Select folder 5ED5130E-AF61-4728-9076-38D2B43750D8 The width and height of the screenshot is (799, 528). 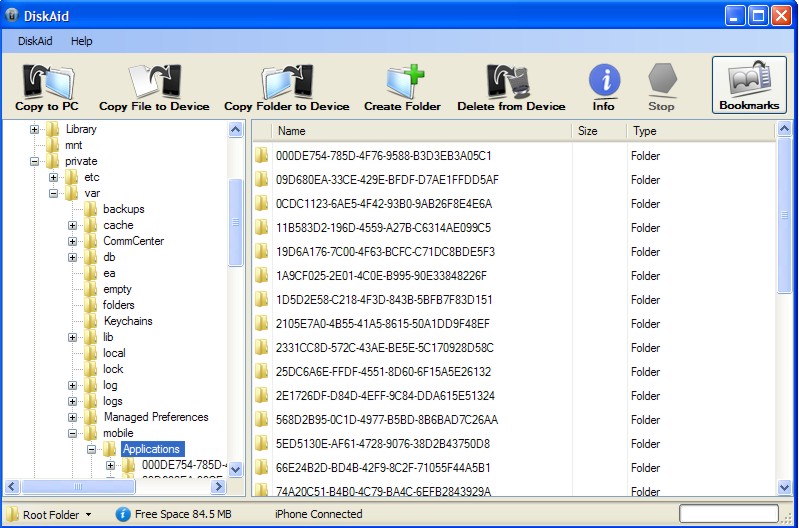coord(383,443)
